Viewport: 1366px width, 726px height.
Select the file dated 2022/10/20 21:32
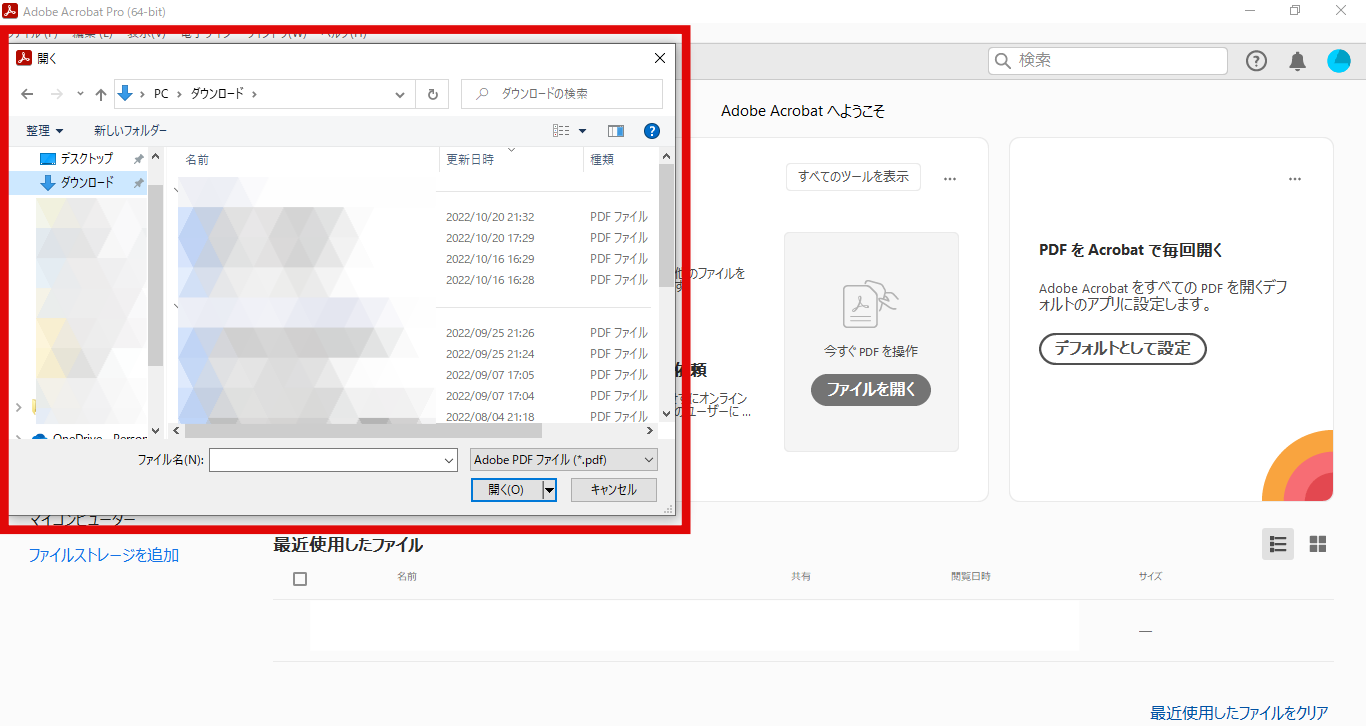[412, 217]
